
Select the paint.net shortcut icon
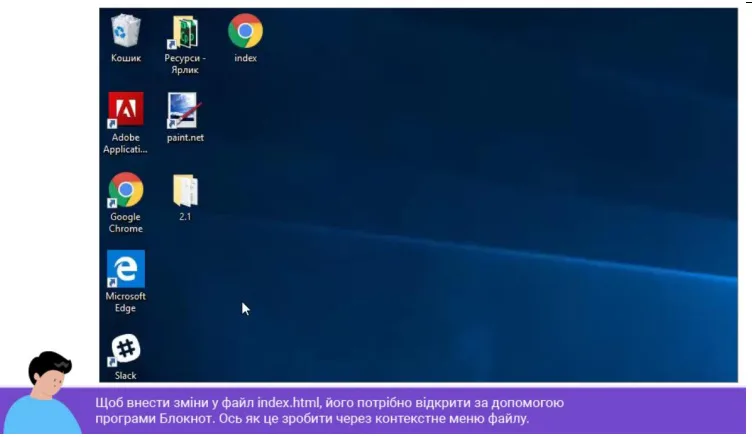click(x=185, y=110)
